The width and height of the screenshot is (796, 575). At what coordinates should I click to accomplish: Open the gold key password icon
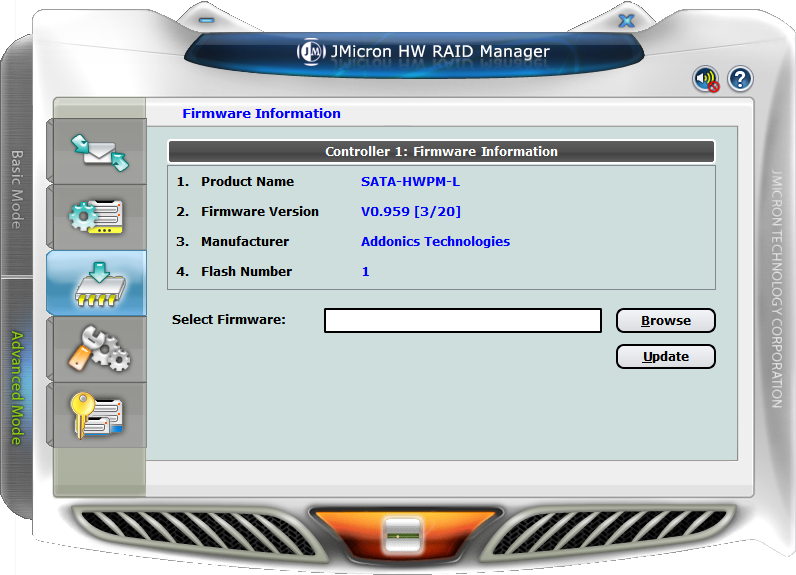pyautogui.click(x=97, y=415)
